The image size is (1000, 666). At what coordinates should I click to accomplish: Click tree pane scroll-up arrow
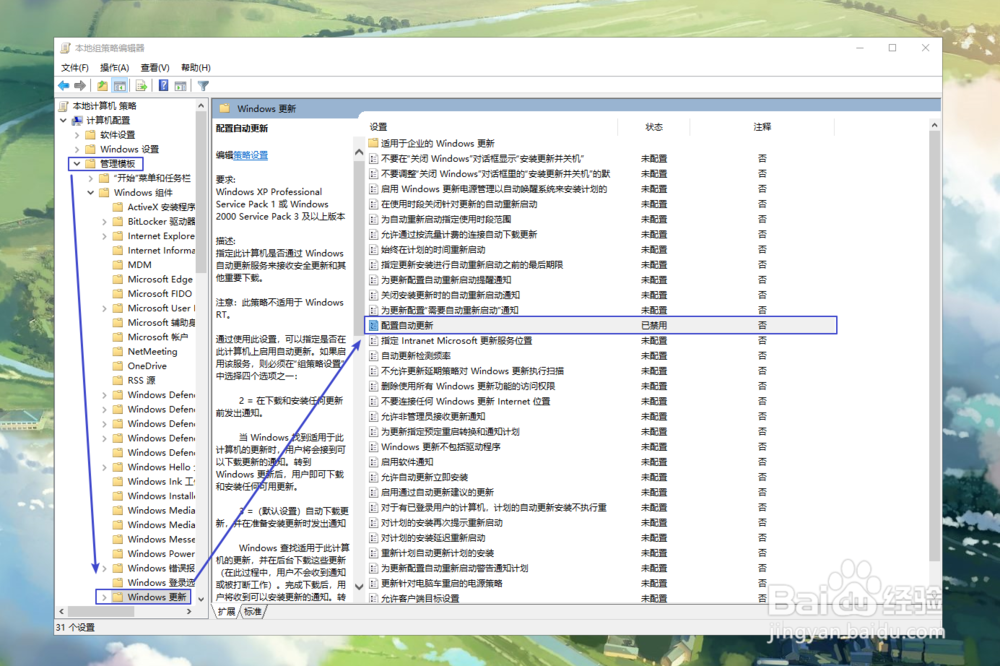coord(201,105)
